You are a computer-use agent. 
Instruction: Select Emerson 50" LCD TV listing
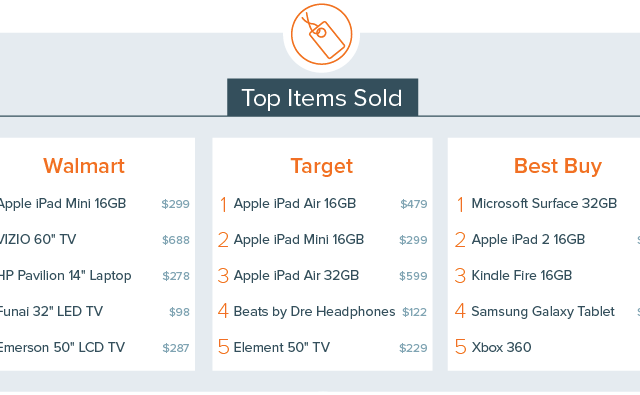pos(62,348)
